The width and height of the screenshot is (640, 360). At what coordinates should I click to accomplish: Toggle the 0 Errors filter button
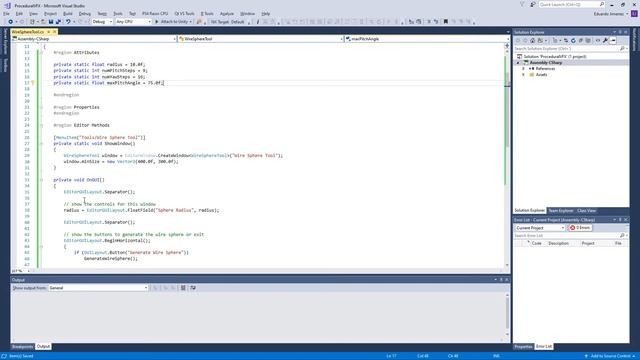coord(580,228)
